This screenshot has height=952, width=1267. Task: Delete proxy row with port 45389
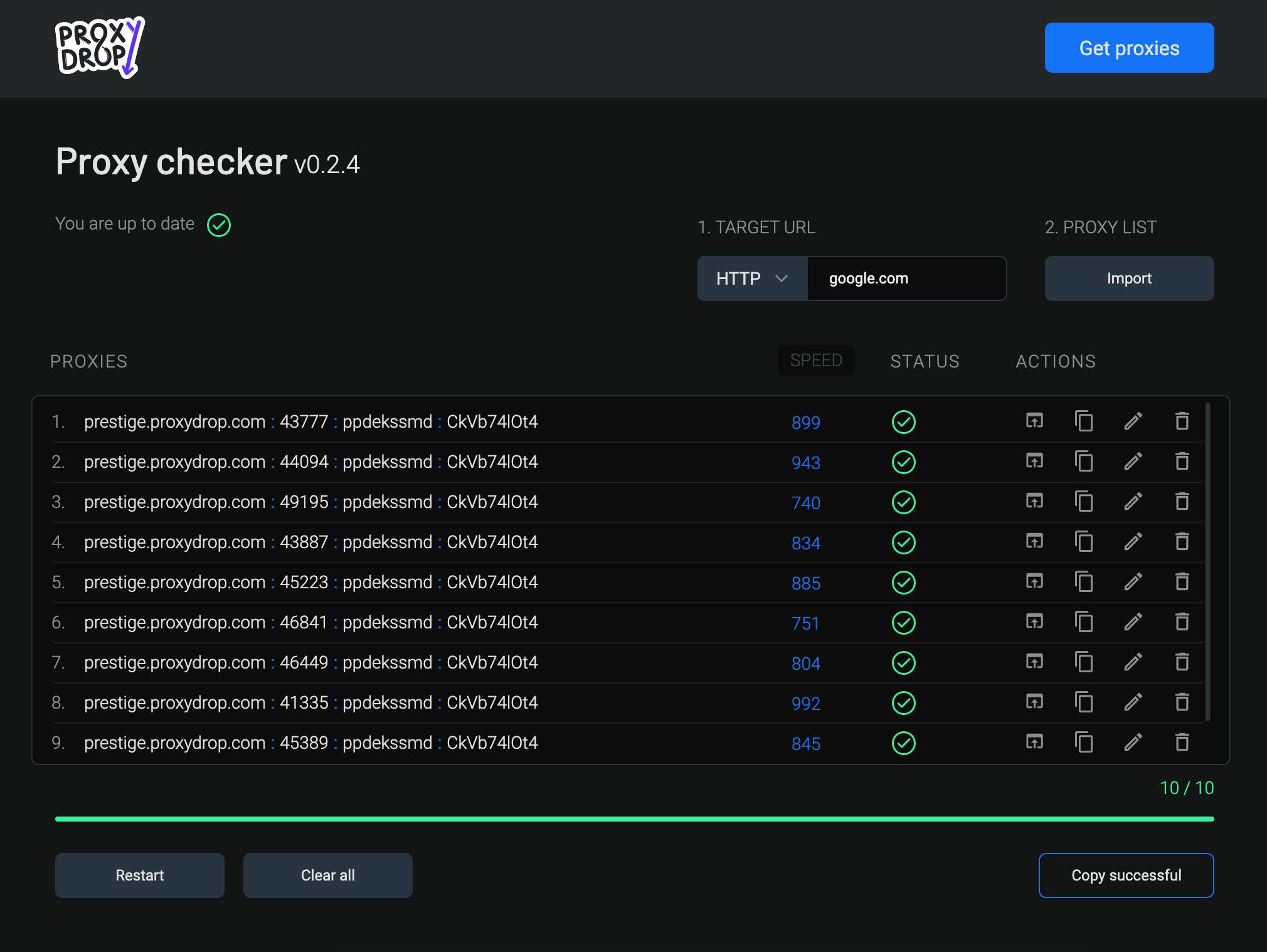click(1182, 742)
